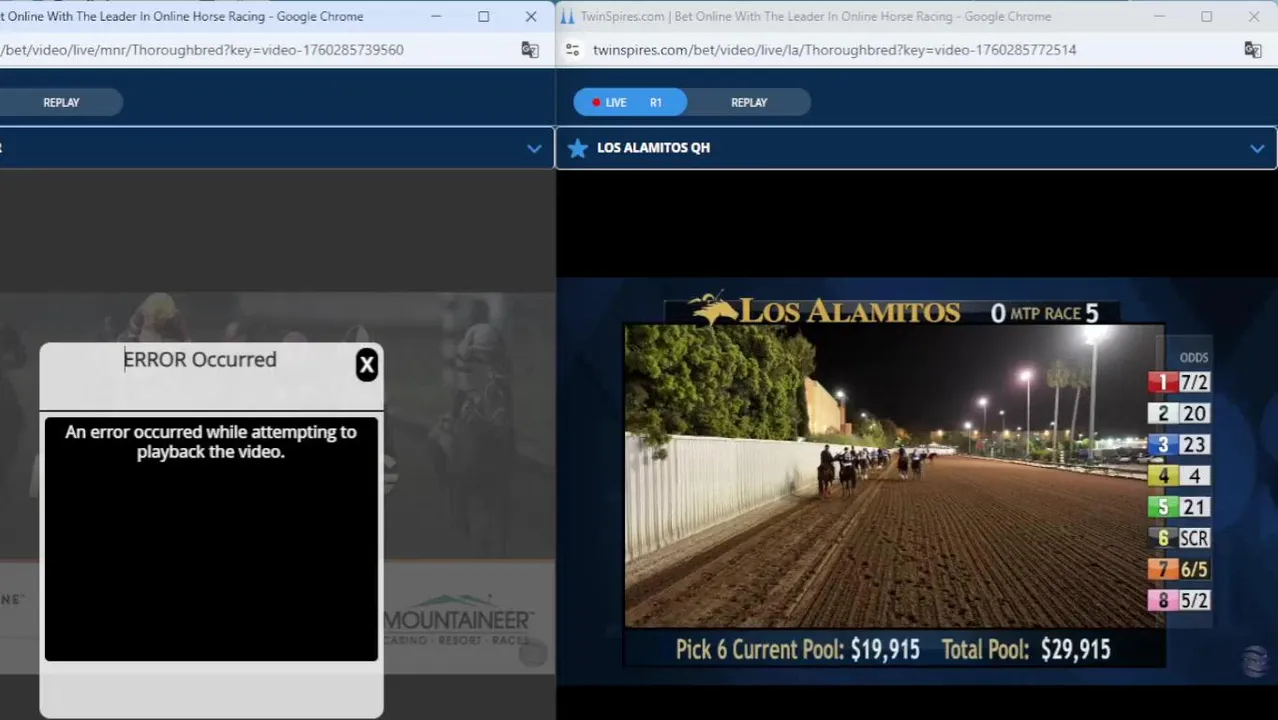The width and height of the screenshot is (1278, 720).
Task: Maximize the left Chrome window
Action: 484,16
